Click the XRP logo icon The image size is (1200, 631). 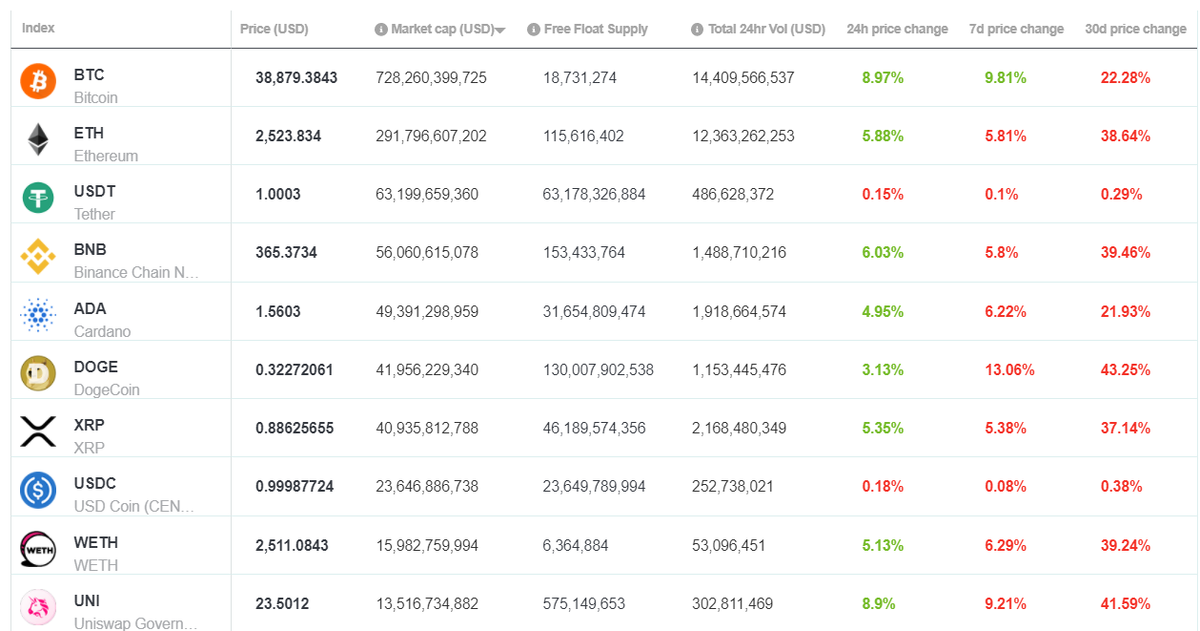tap(38, 432)
